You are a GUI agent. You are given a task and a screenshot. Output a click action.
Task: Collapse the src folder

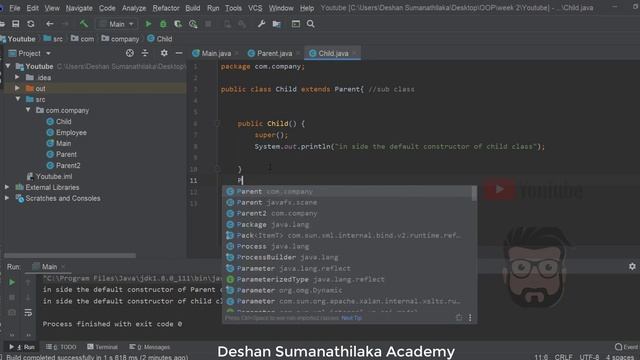[18, 99]
